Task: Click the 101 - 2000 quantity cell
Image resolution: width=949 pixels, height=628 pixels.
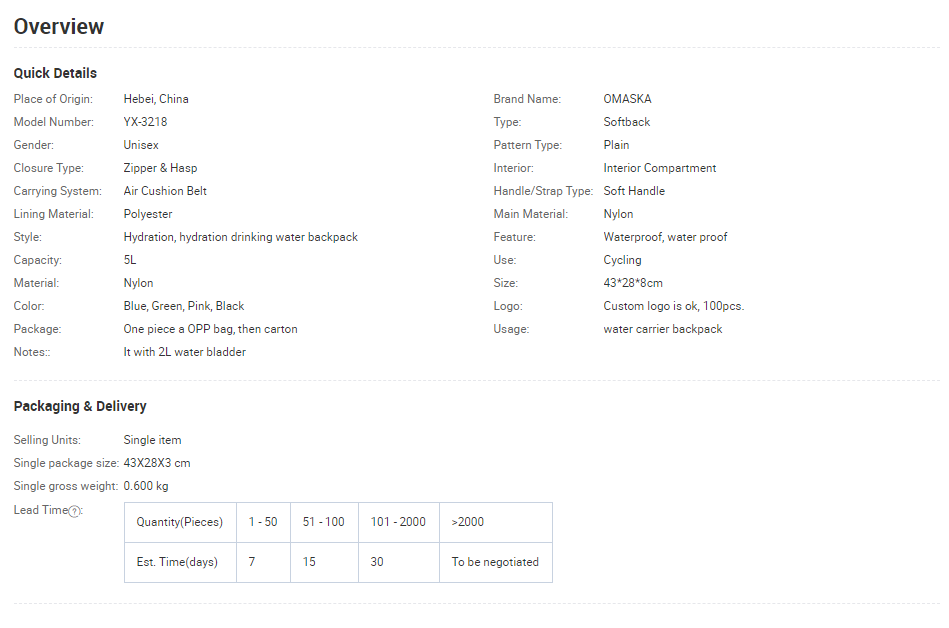Action: (x=399, y=522)
